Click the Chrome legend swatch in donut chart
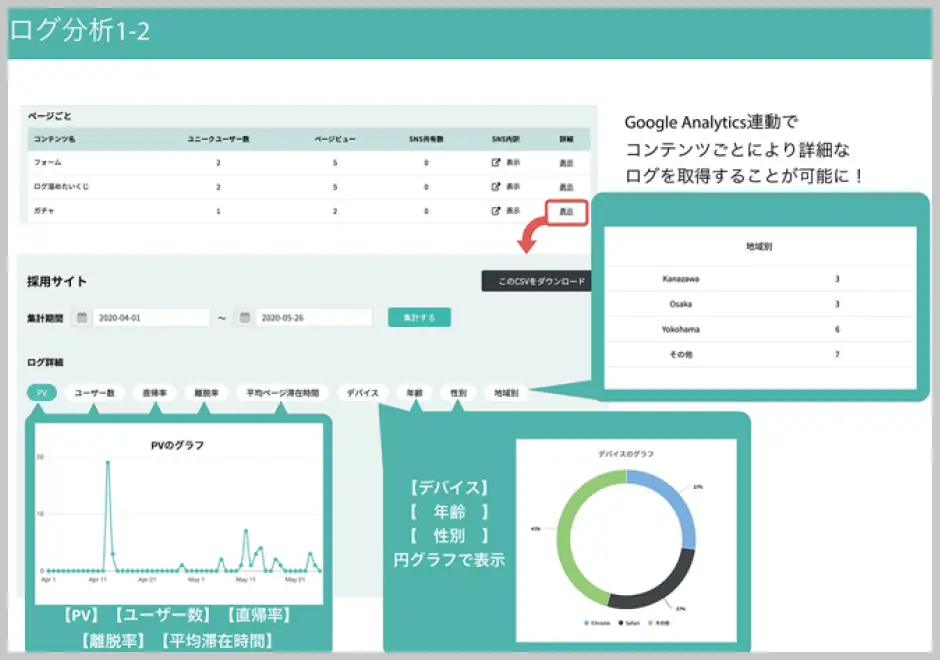 [585, 623]
